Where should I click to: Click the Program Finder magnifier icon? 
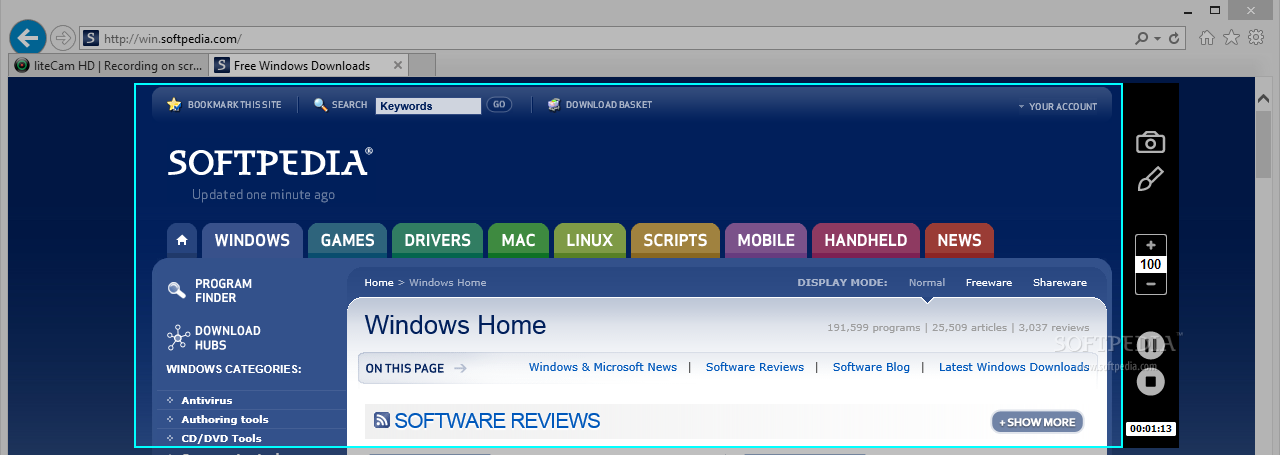click(x=177, y=291)
